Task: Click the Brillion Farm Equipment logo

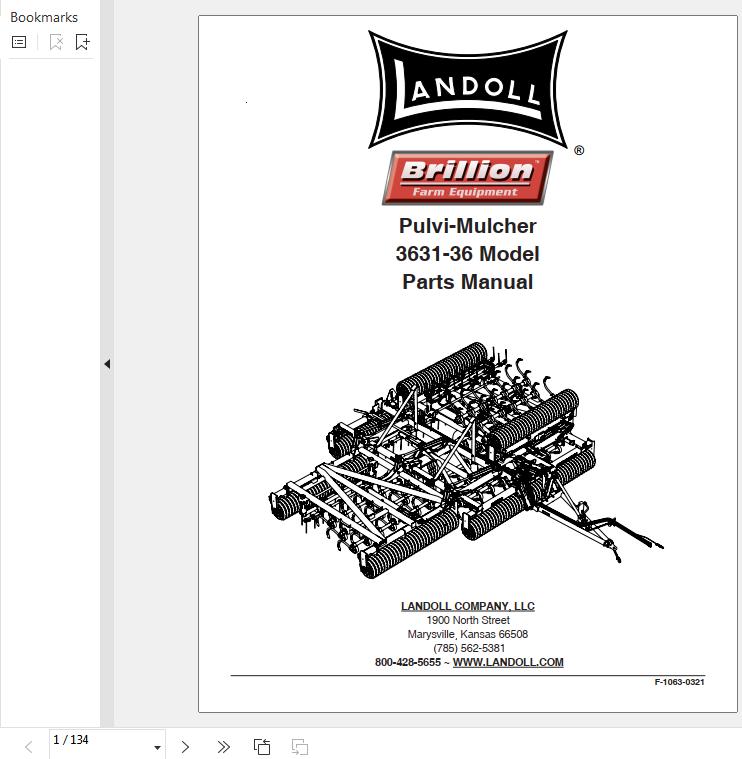Action: pos(467,178)
